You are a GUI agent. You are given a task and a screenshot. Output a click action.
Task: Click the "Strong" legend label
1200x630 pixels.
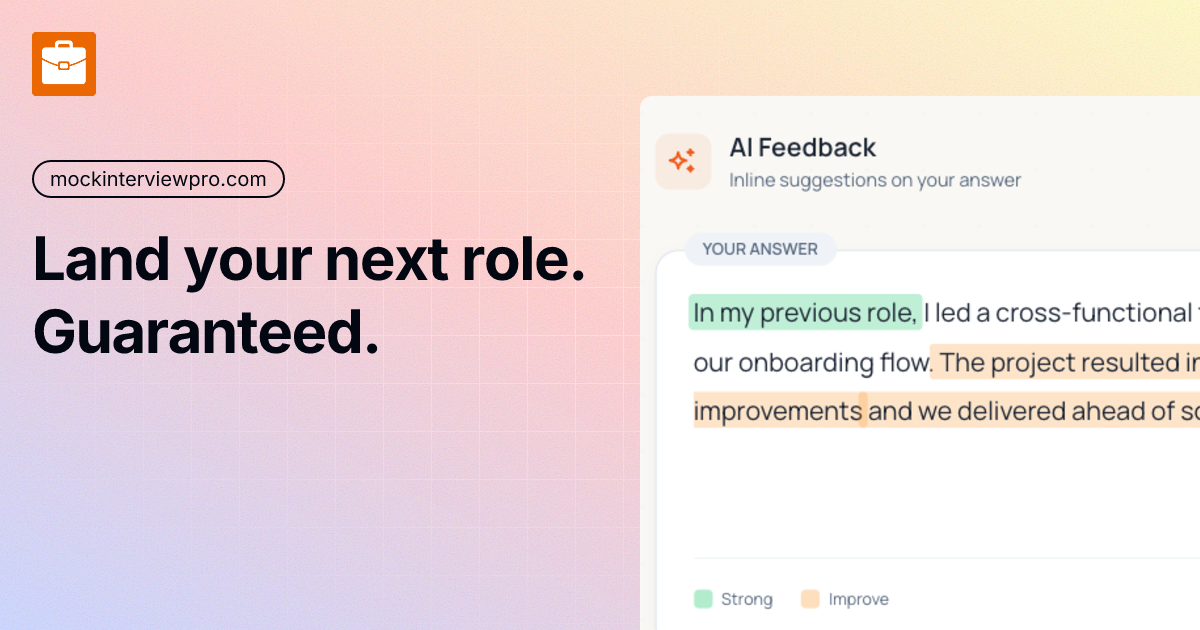pos(746,599)
